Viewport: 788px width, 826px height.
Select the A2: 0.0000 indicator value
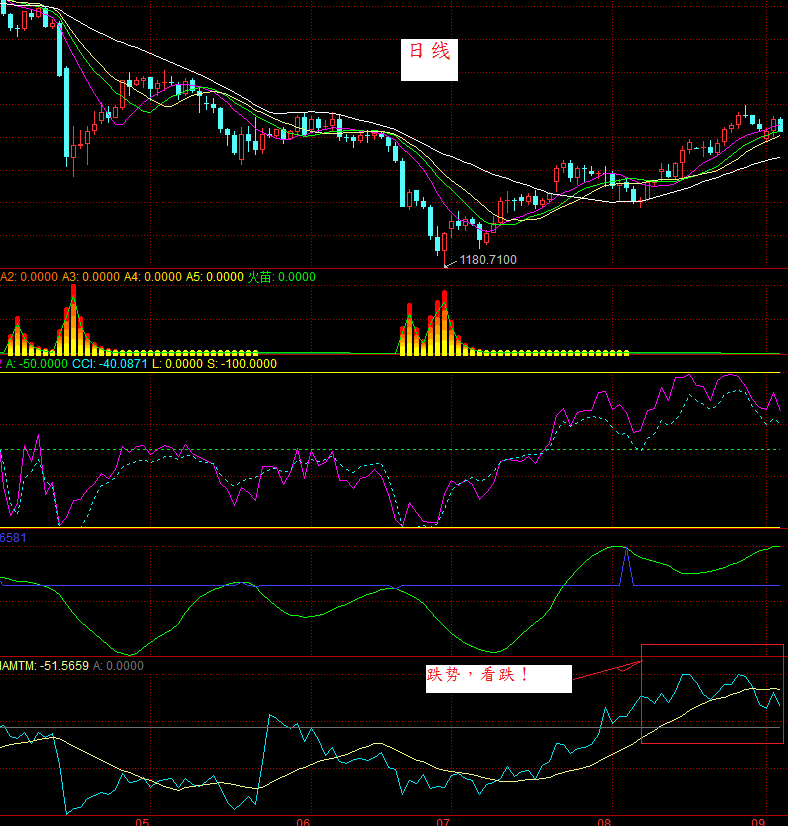(x=29, y=277)
